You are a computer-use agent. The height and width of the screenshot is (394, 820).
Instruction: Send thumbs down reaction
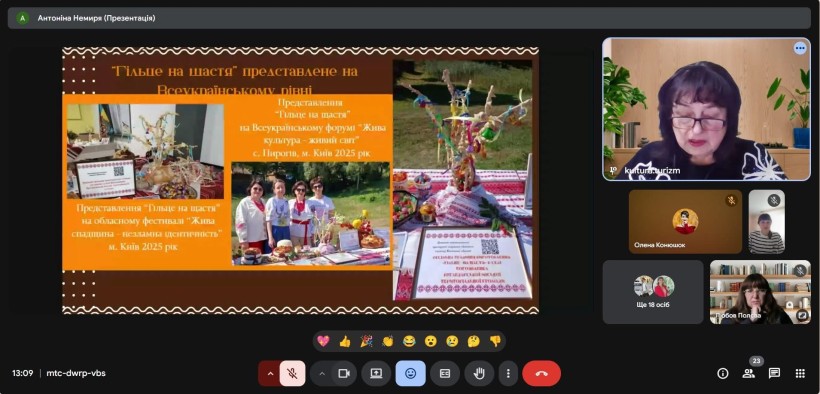pyautogui.click(x=495, y=341)
